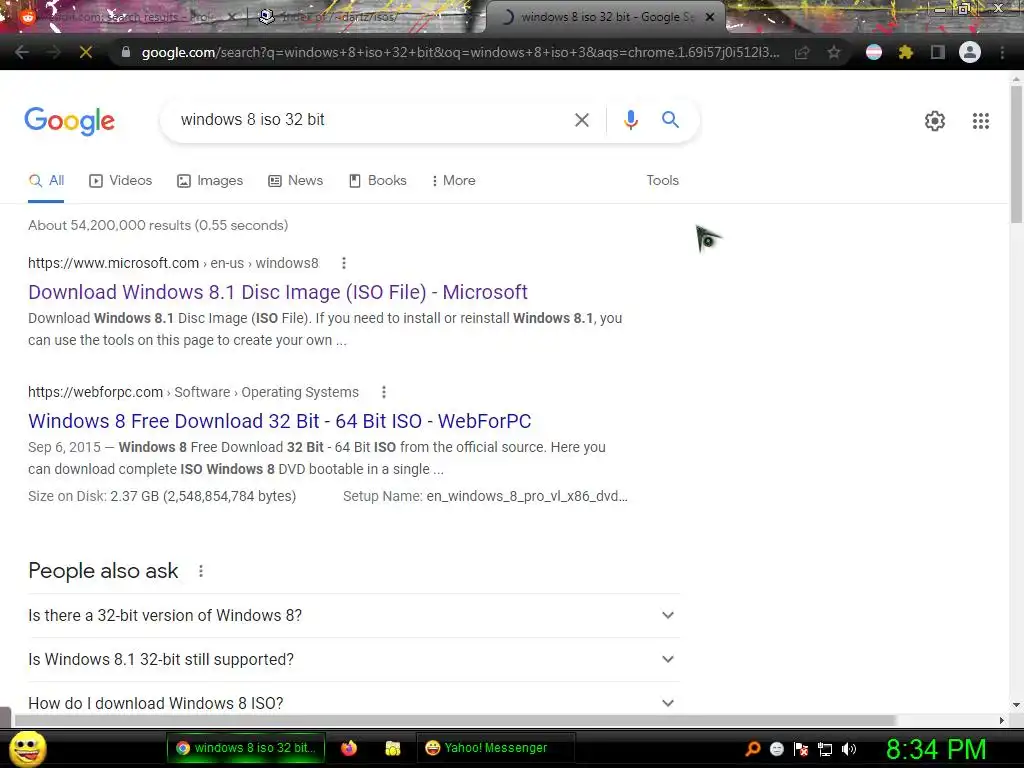This screenshot has height=768, width=1024.
Task: Click the address bar URL
Action: (x=460, y=52)
